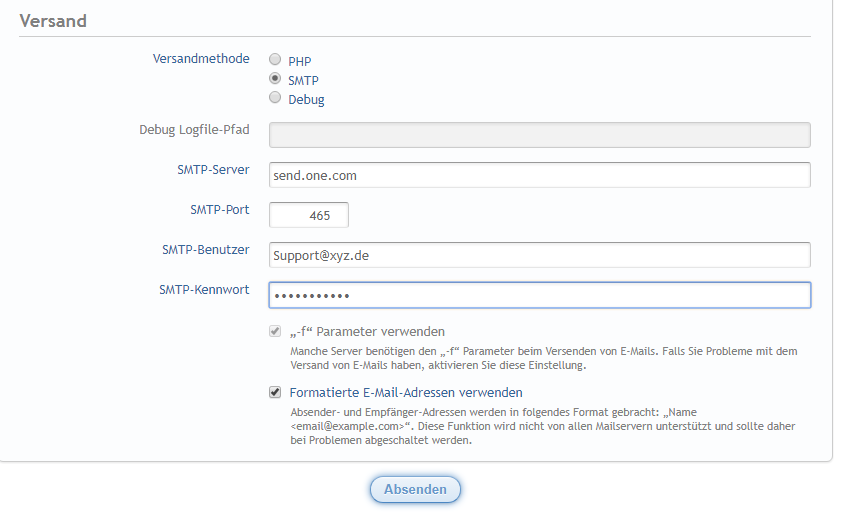Click the "-f Parameter verwenden" label text
This screenshot has width=865, height=521.
point(367,332)
